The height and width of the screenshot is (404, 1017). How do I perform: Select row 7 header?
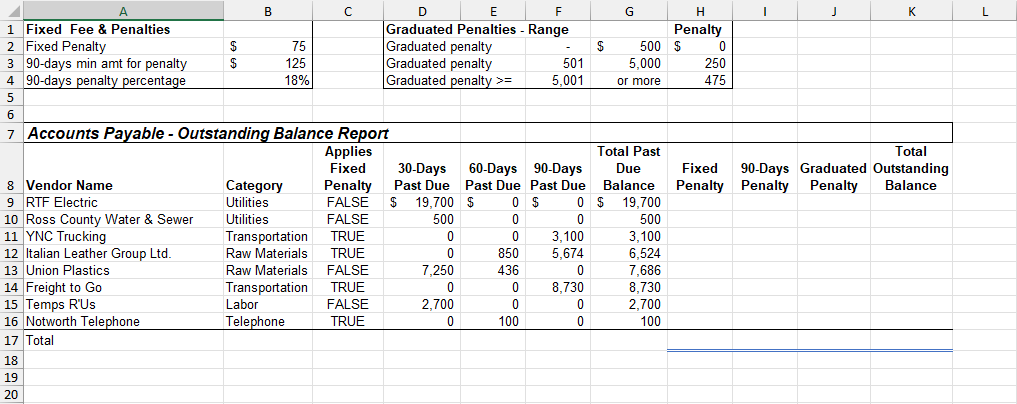(x=11, y=134)
